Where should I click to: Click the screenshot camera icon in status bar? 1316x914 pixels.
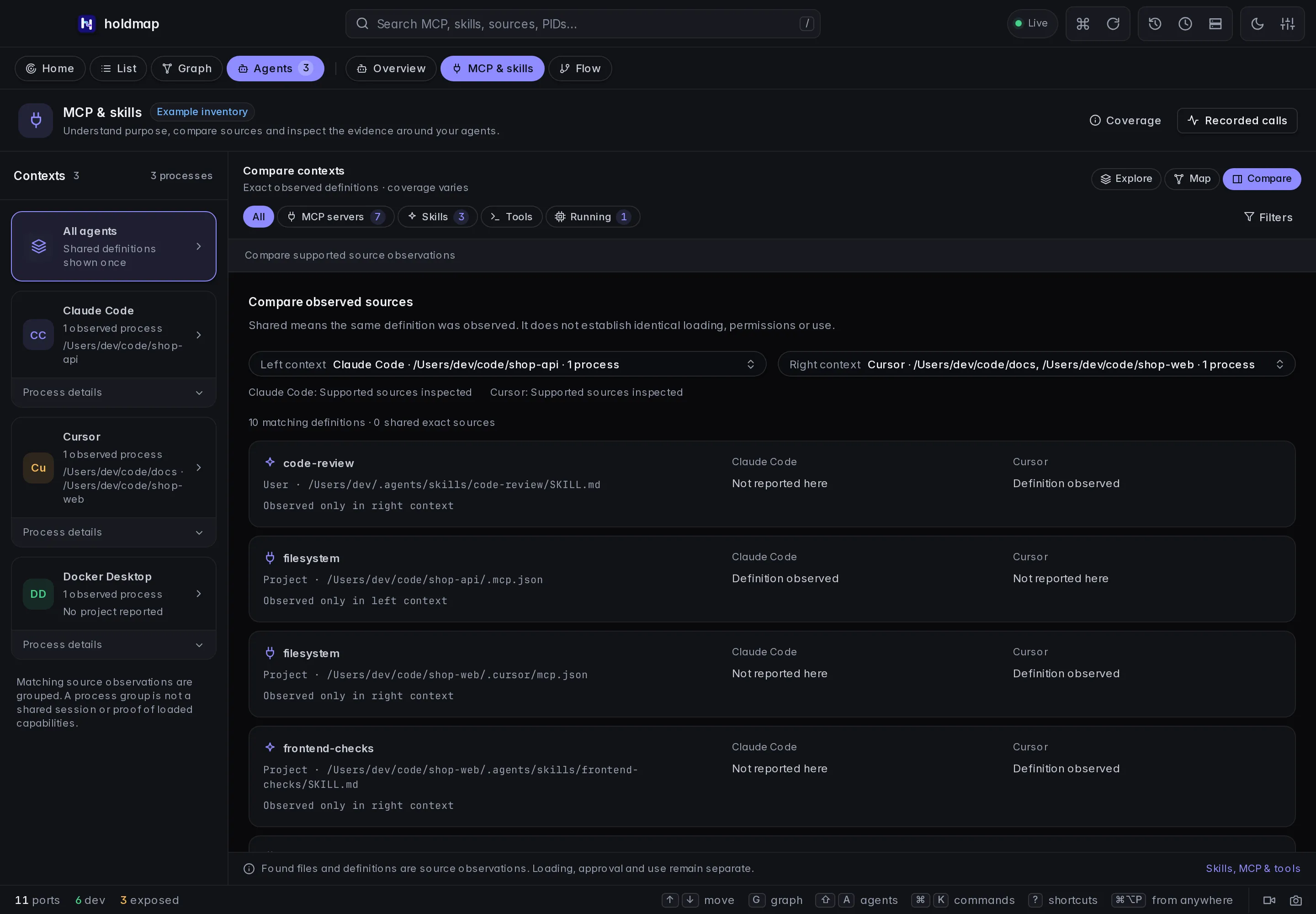[x=1296, y=900]
